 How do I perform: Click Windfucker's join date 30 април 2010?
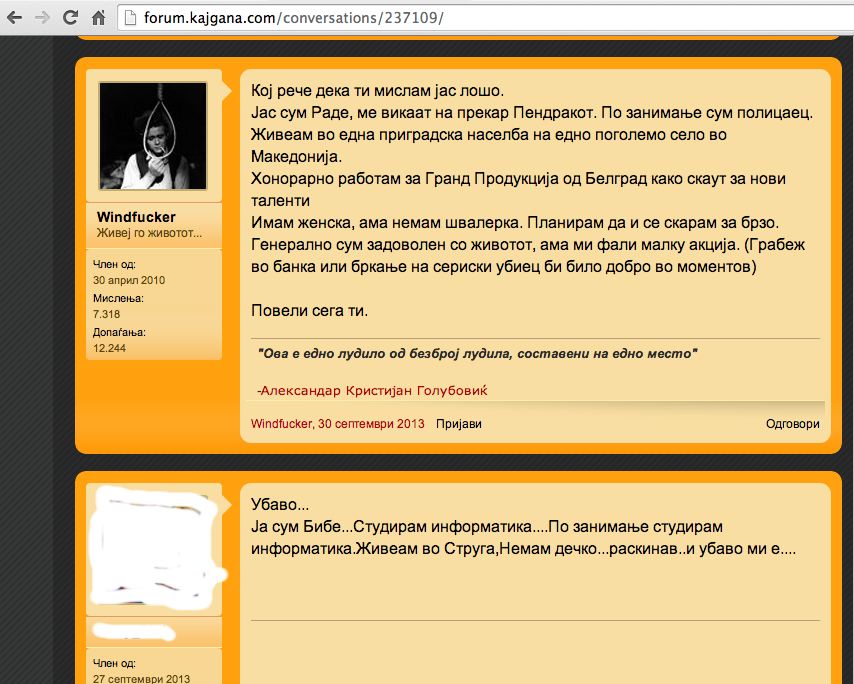click(x=129, y=280)
